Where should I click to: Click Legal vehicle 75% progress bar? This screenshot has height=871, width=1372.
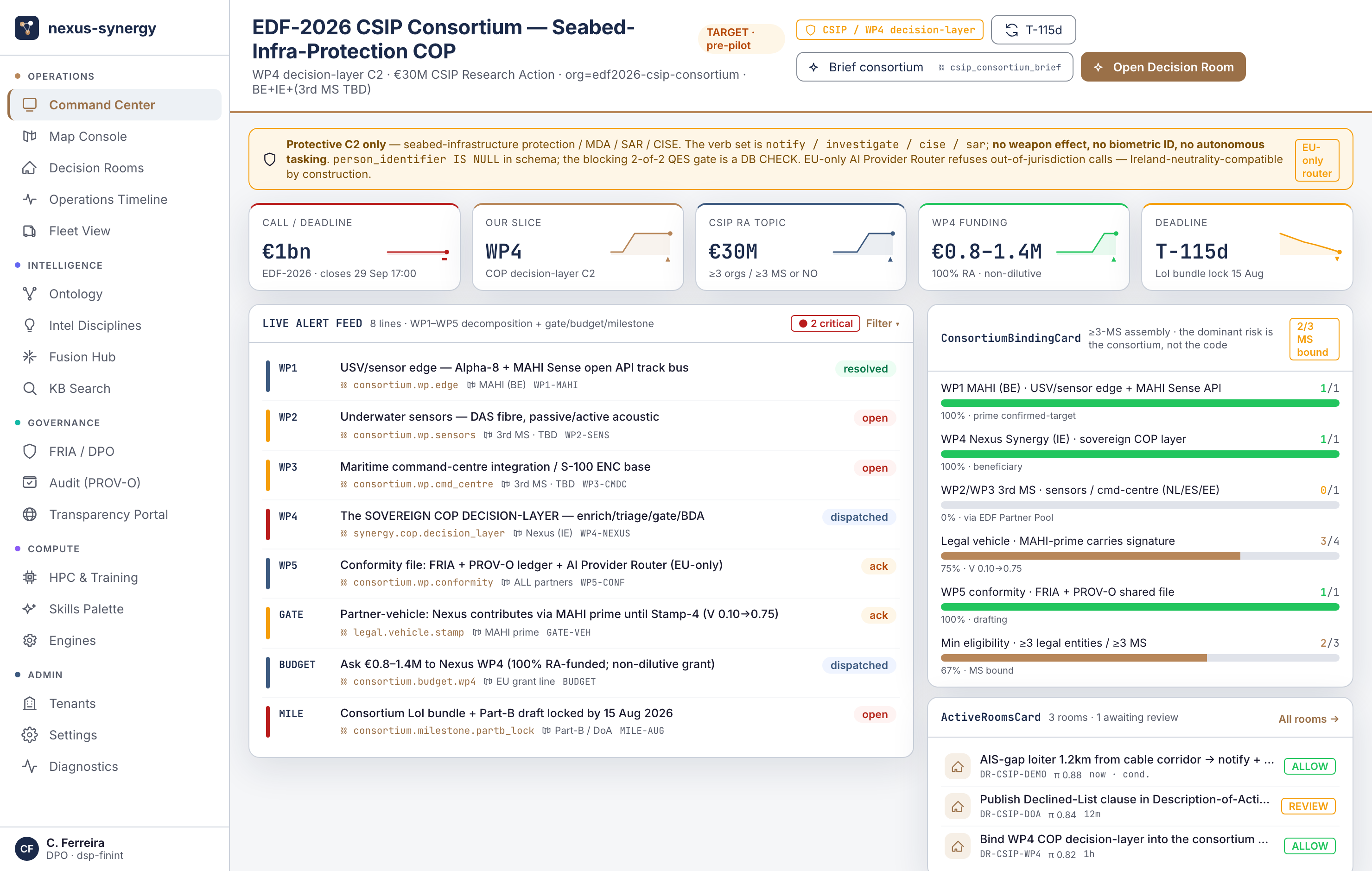point(1139,556)
